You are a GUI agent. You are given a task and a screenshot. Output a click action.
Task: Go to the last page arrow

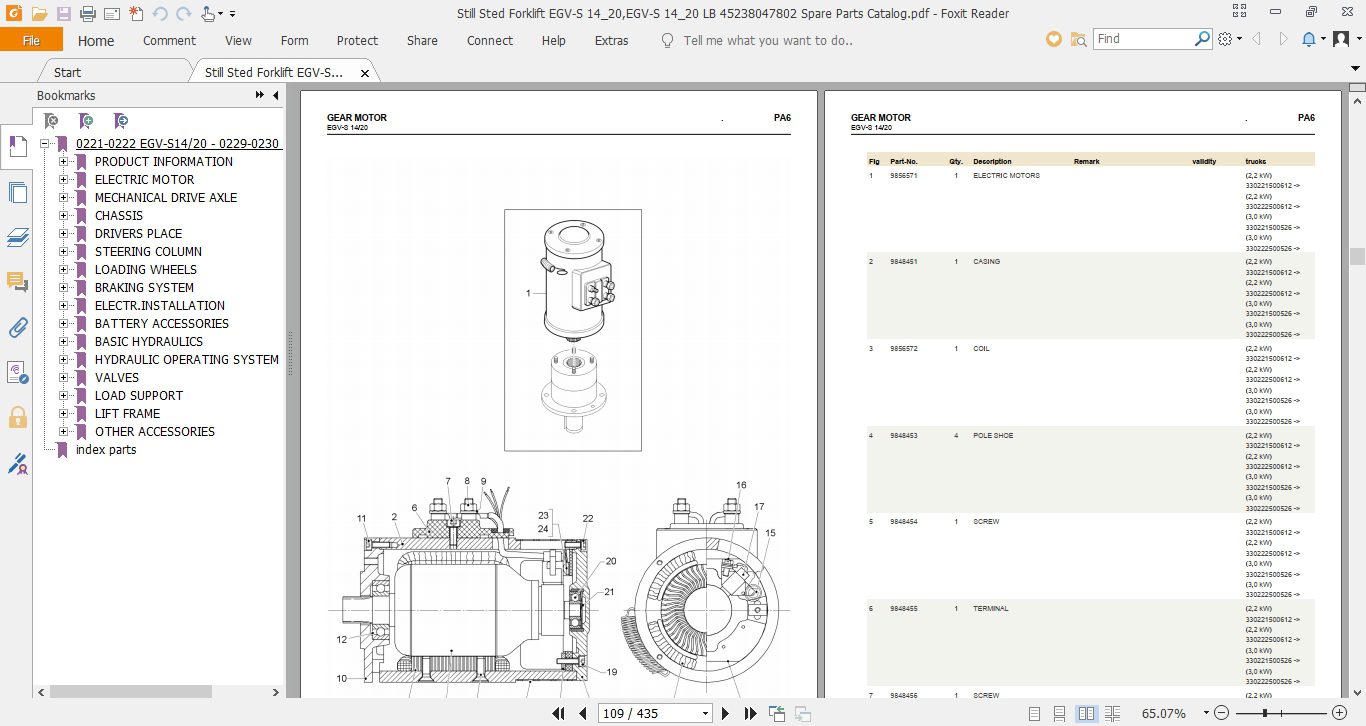[751, 713]
